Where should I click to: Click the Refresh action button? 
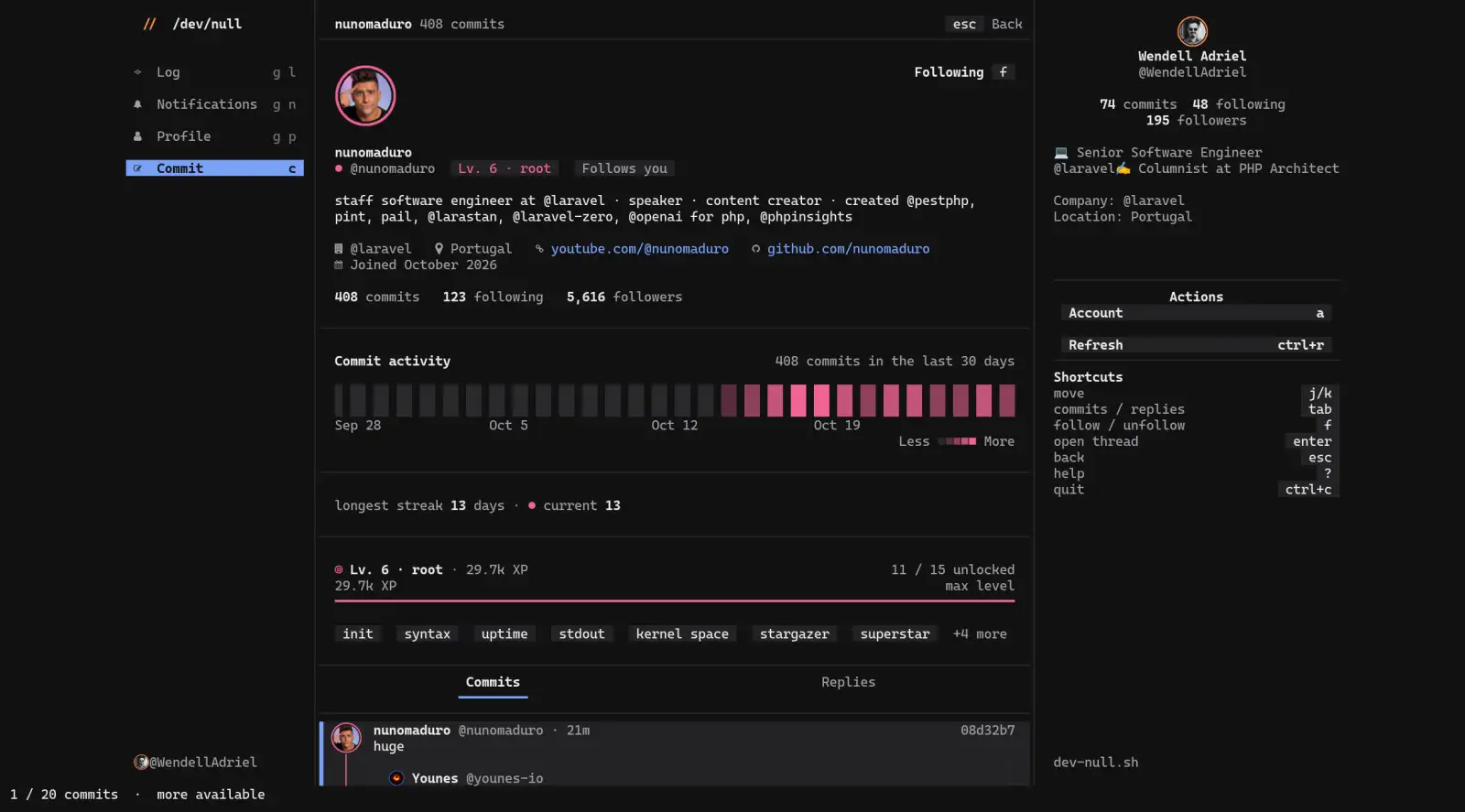(x=1196, y=345)
